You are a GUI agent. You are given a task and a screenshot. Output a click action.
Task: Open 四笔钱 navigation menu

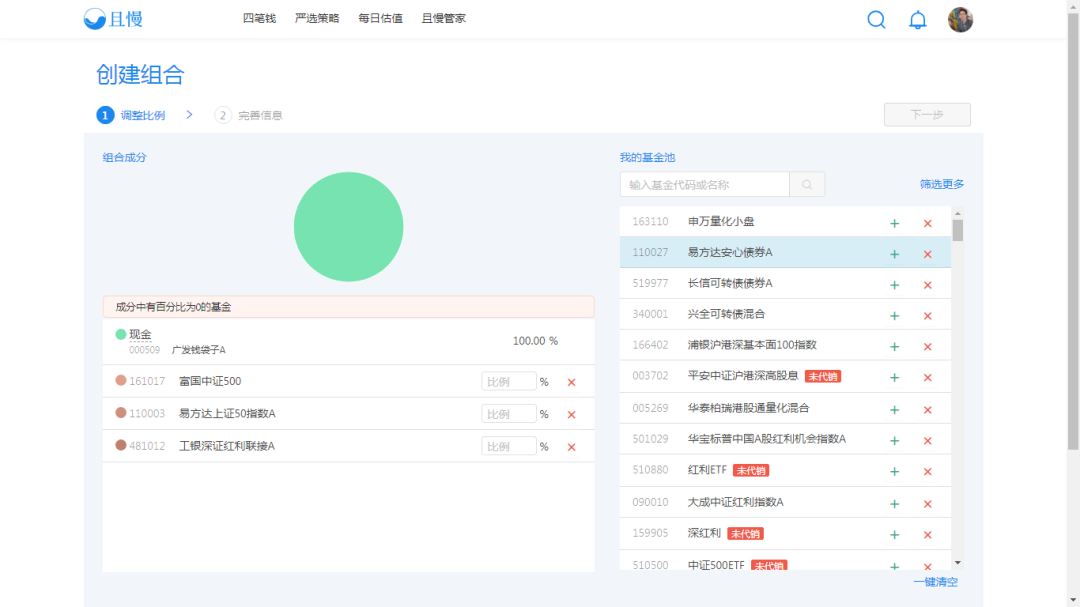(259, 19)
